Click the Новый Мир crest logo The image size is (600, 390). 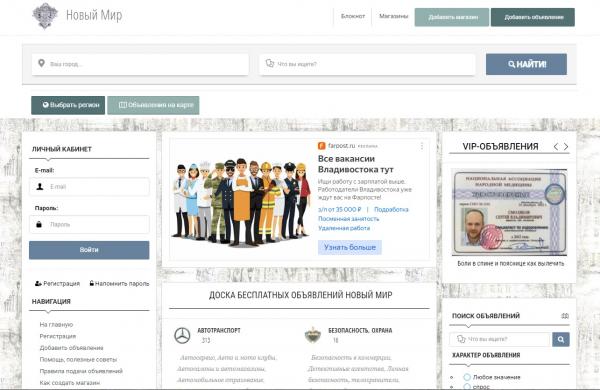point(45,16)
